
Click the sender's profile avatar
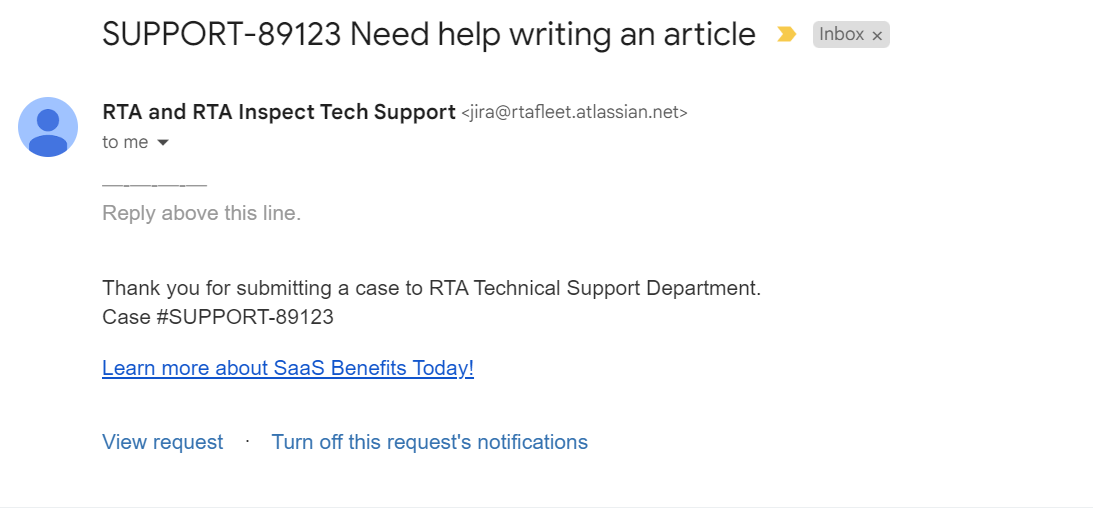coord(48,127)
